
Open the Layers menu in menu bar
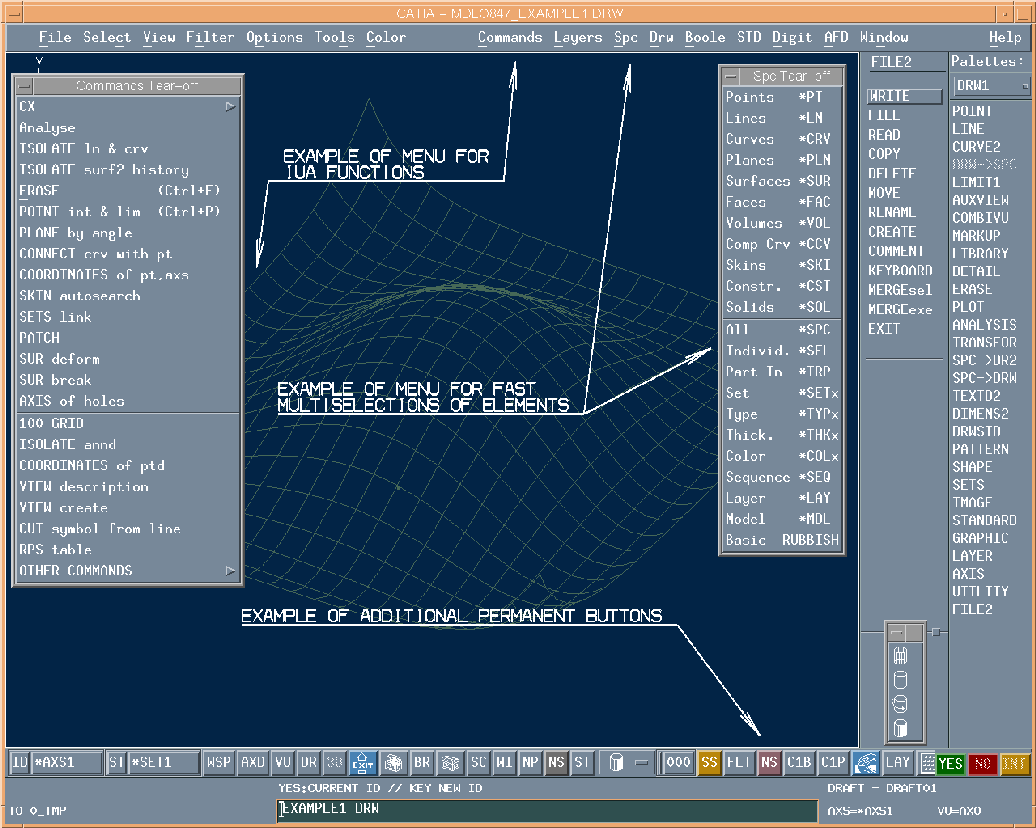578,37
